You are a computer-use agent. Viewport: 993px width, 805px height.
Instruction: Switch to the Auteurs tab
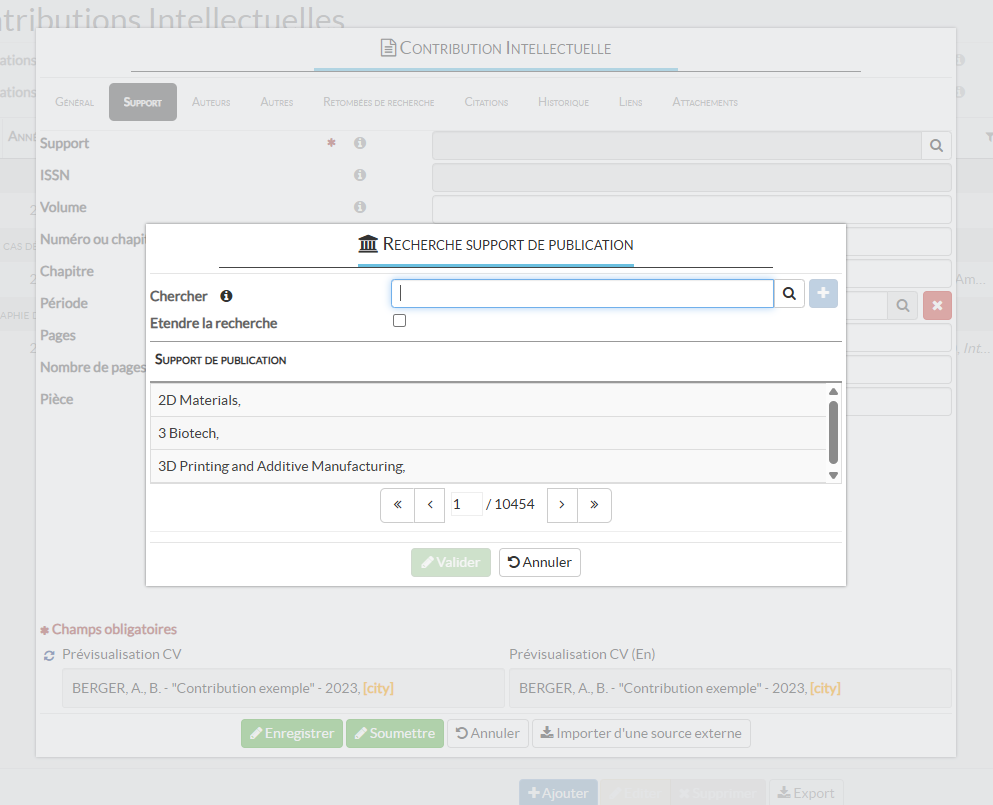[x=211, y=102]
